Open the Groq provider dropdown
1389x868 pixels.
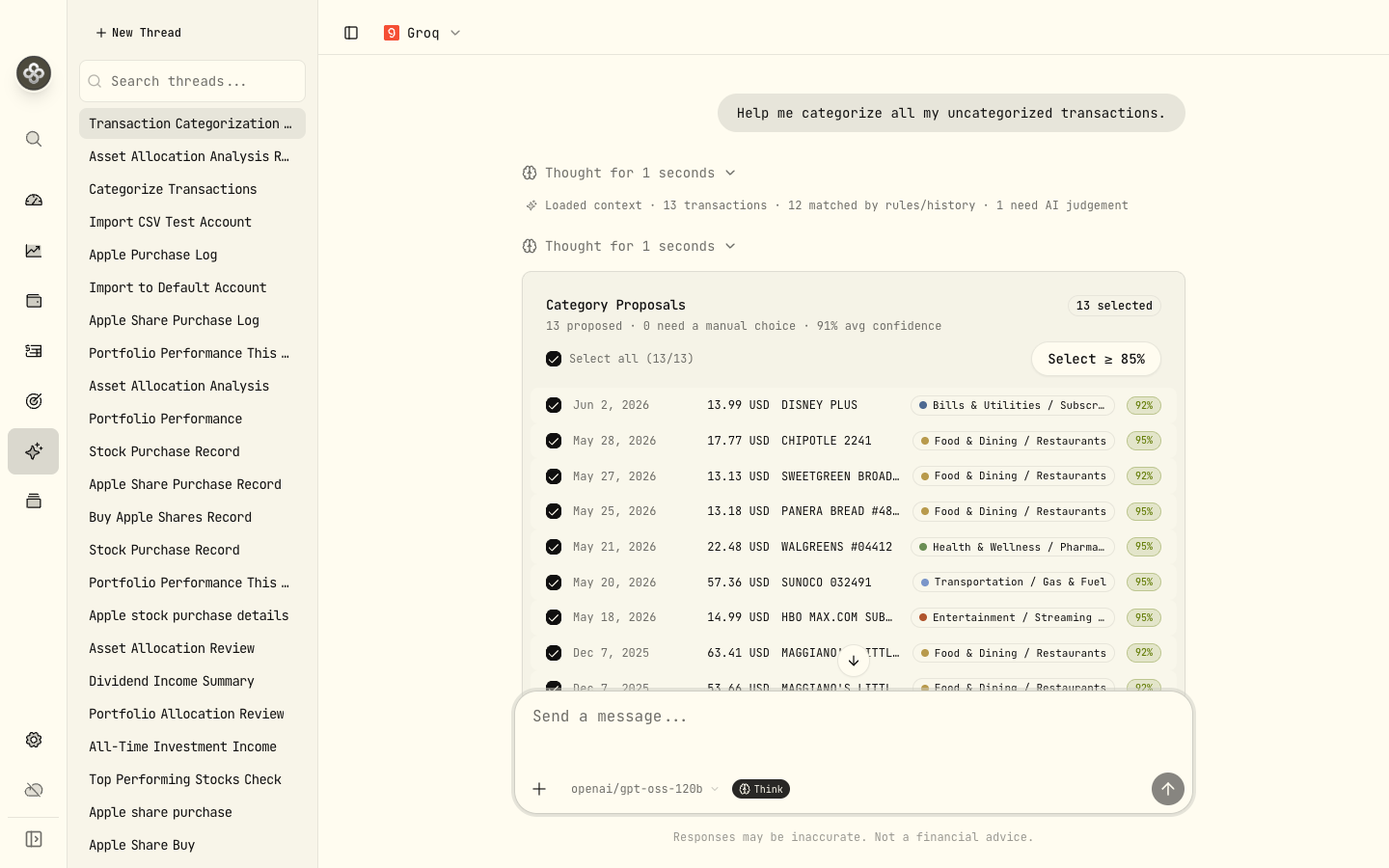422,33
